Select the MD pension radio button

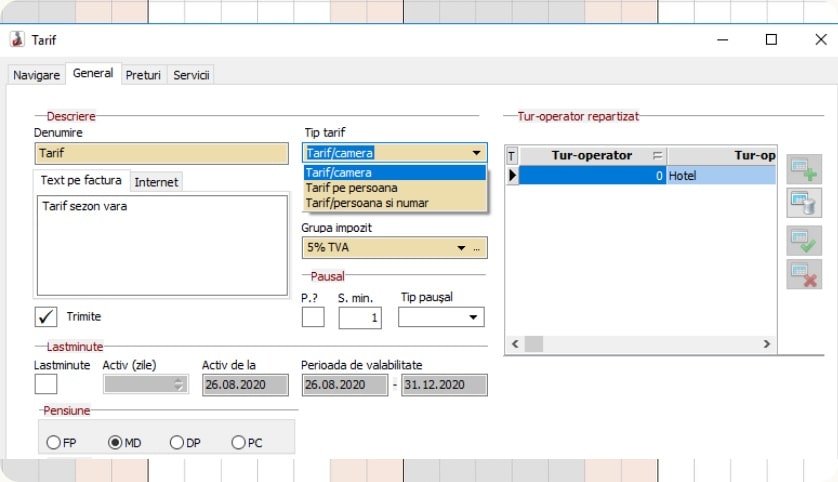coord(115,442)
